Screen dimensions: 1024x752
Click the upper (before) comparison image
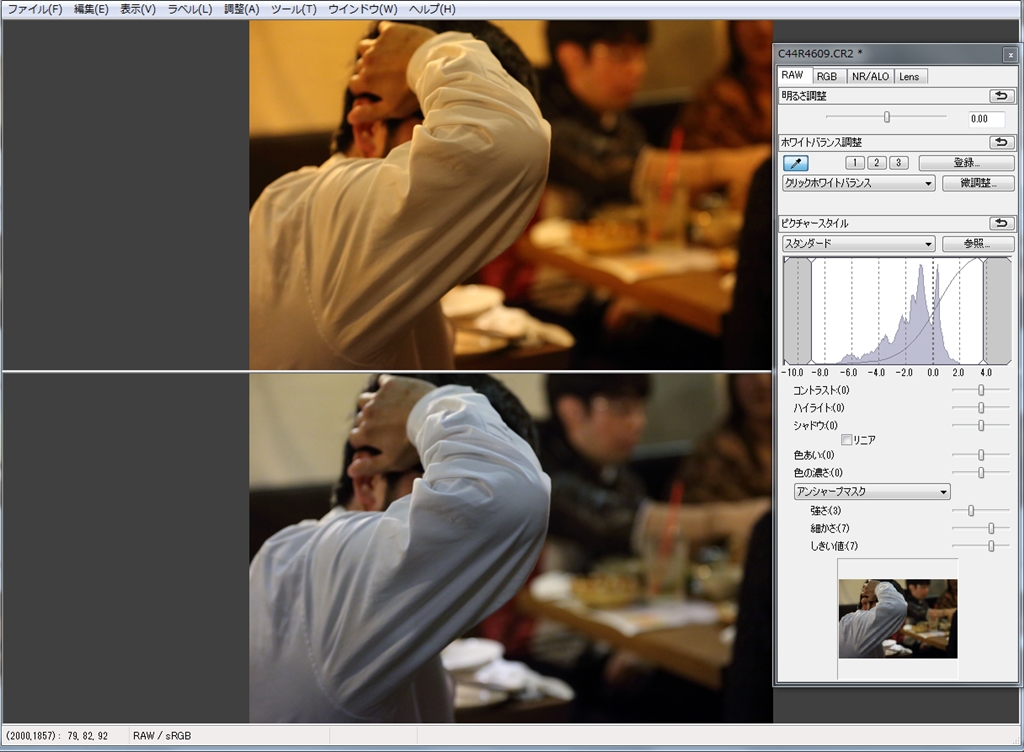pyautogui.click(x=511, y=195)
